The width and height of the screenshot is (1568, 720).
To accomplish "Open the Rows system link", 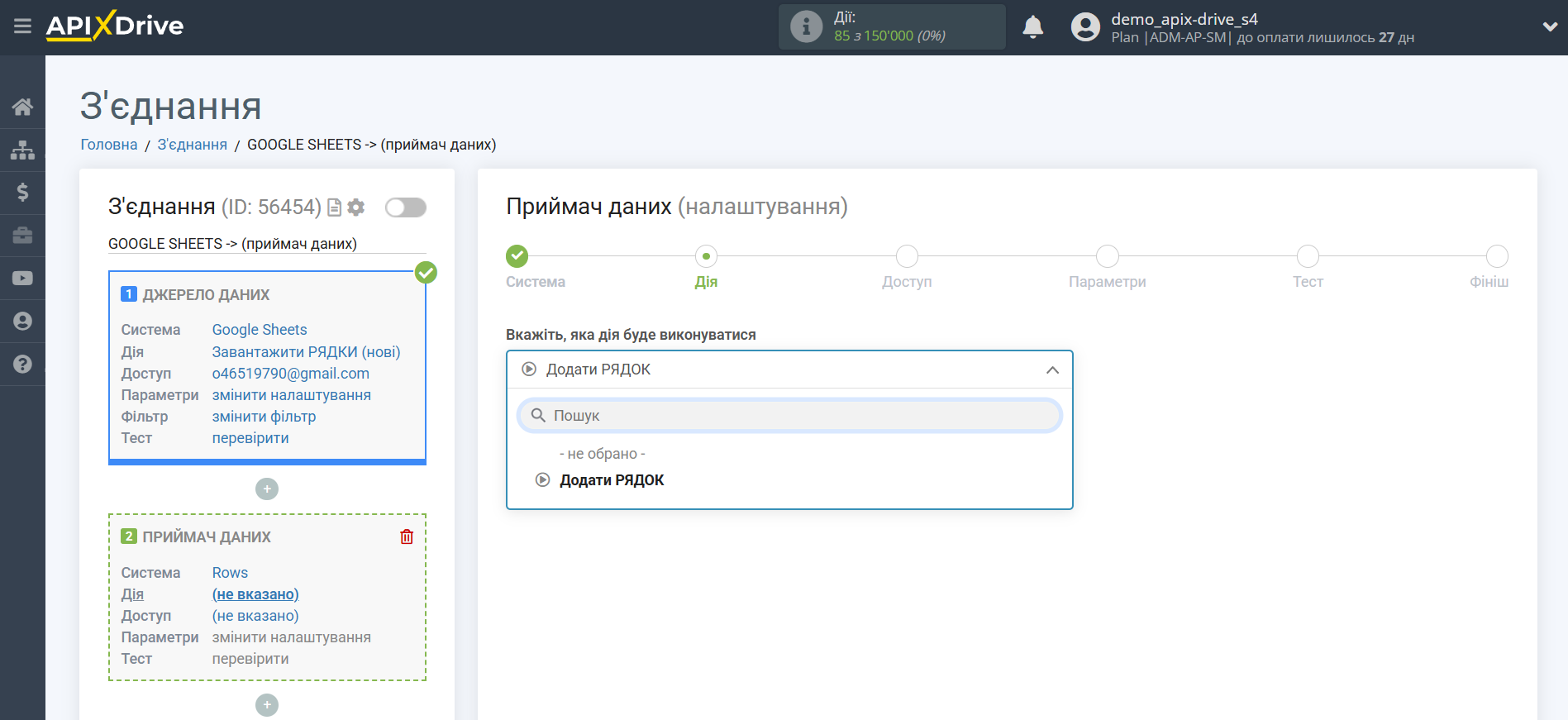I will 230,573.
